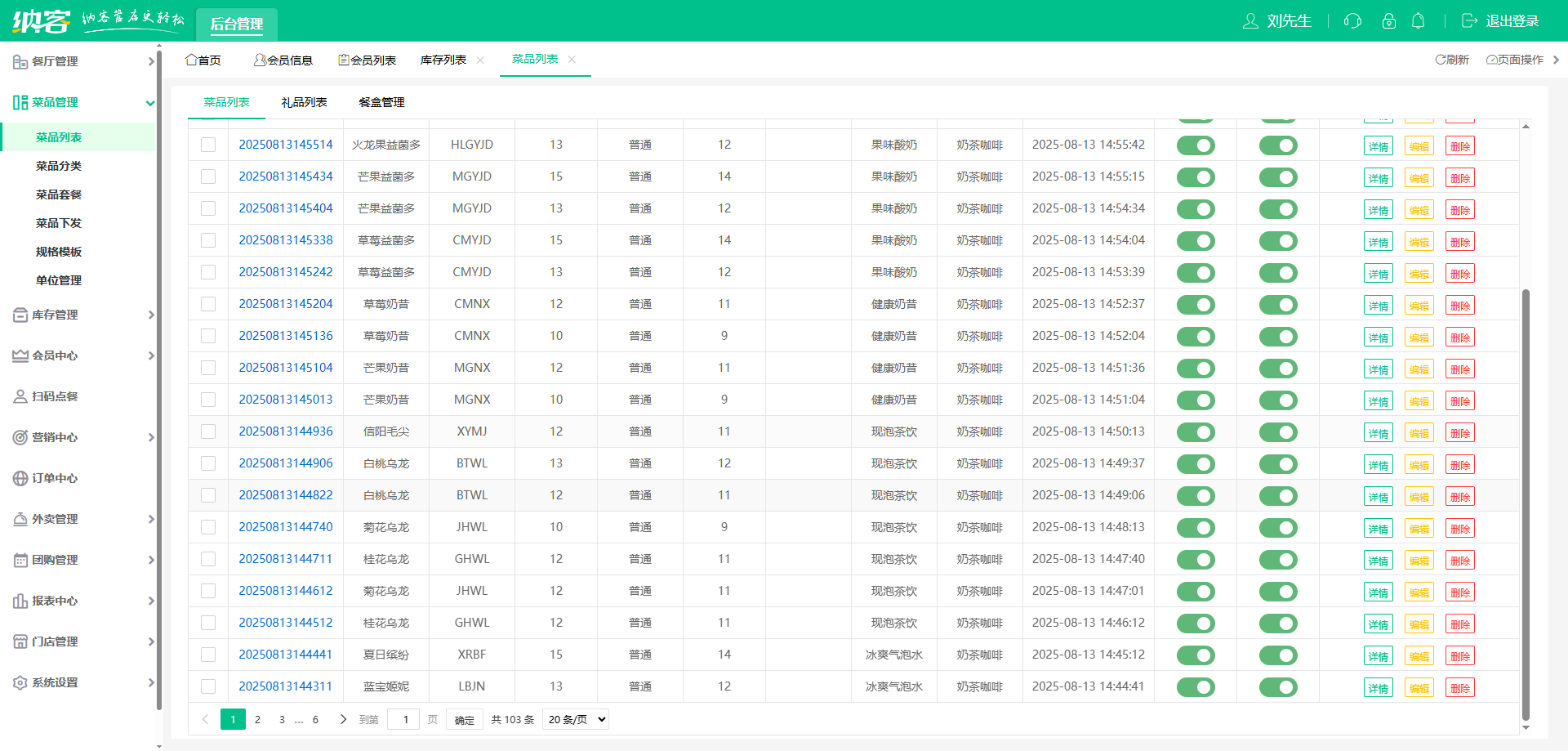Image resolution: width=1568 pixels, height=751 pixels.
Task: Click the customer service headset icon
Action: (1352, 21)
